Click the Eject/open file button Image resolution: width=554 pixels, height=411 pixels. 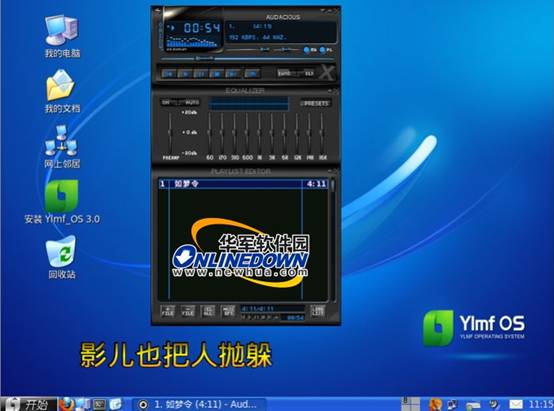pyautogui.click(x=252, y=74)
